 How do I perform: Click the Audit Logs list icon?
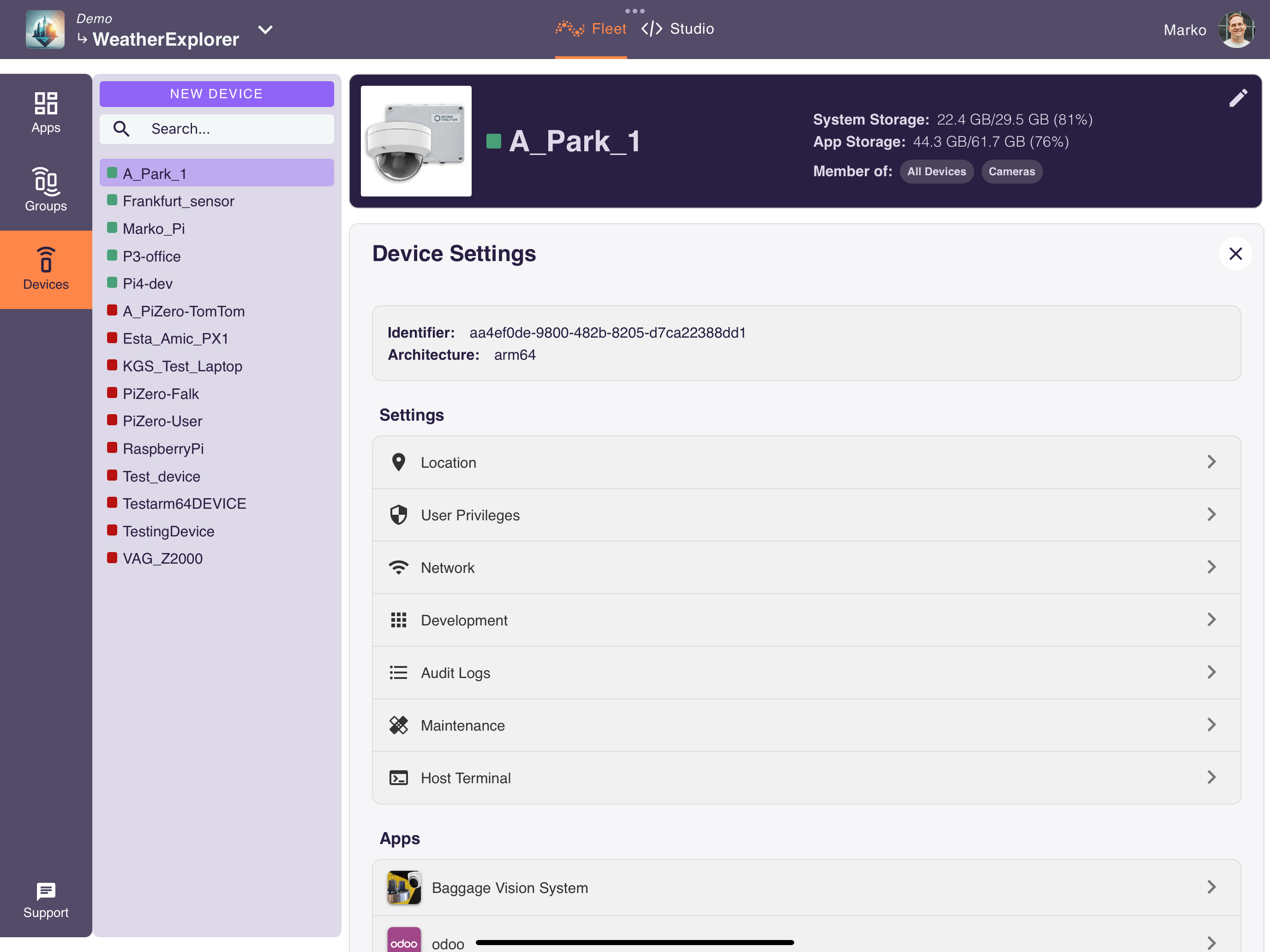(398, 672)
